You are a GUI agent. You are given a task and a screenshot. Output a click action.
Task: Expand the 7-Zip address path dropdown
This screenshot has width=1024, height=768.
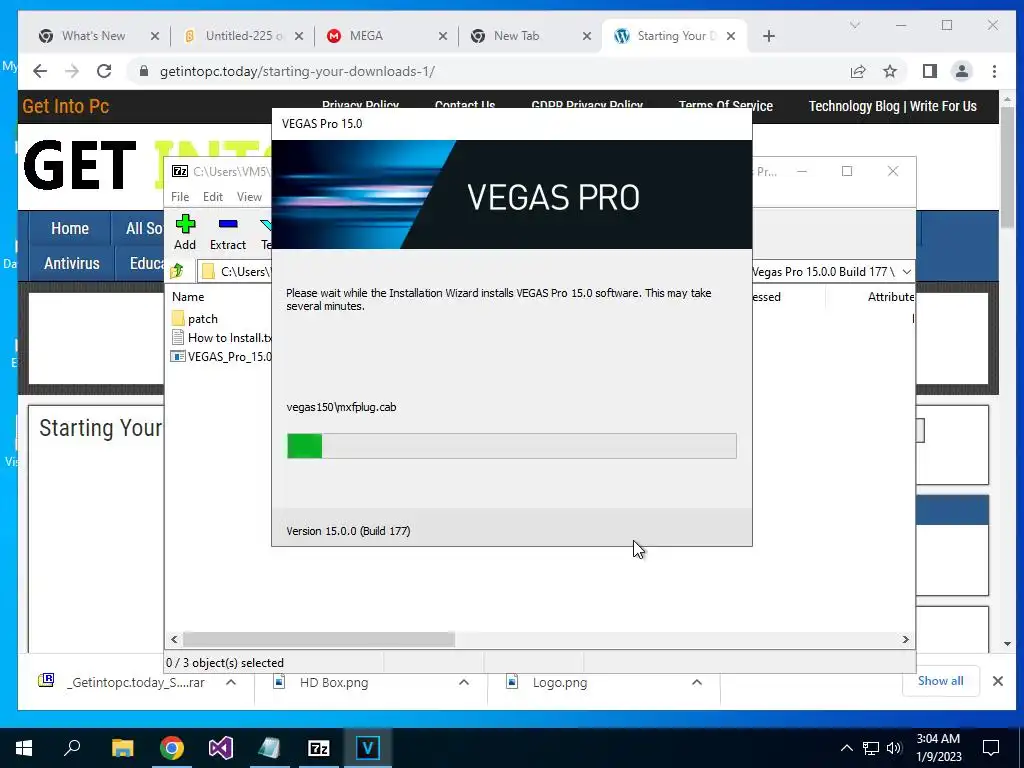[906, 272]
